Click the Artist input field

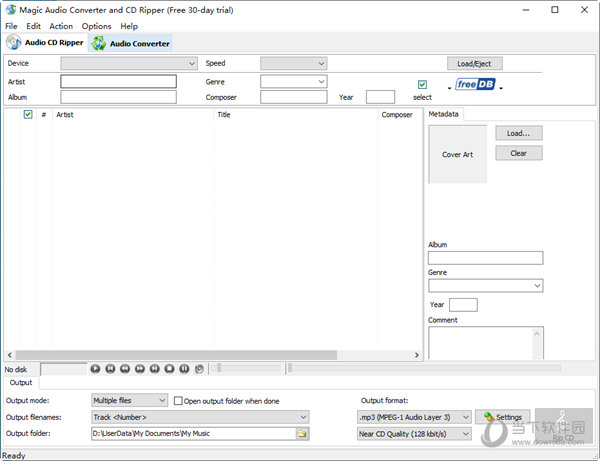118,81
